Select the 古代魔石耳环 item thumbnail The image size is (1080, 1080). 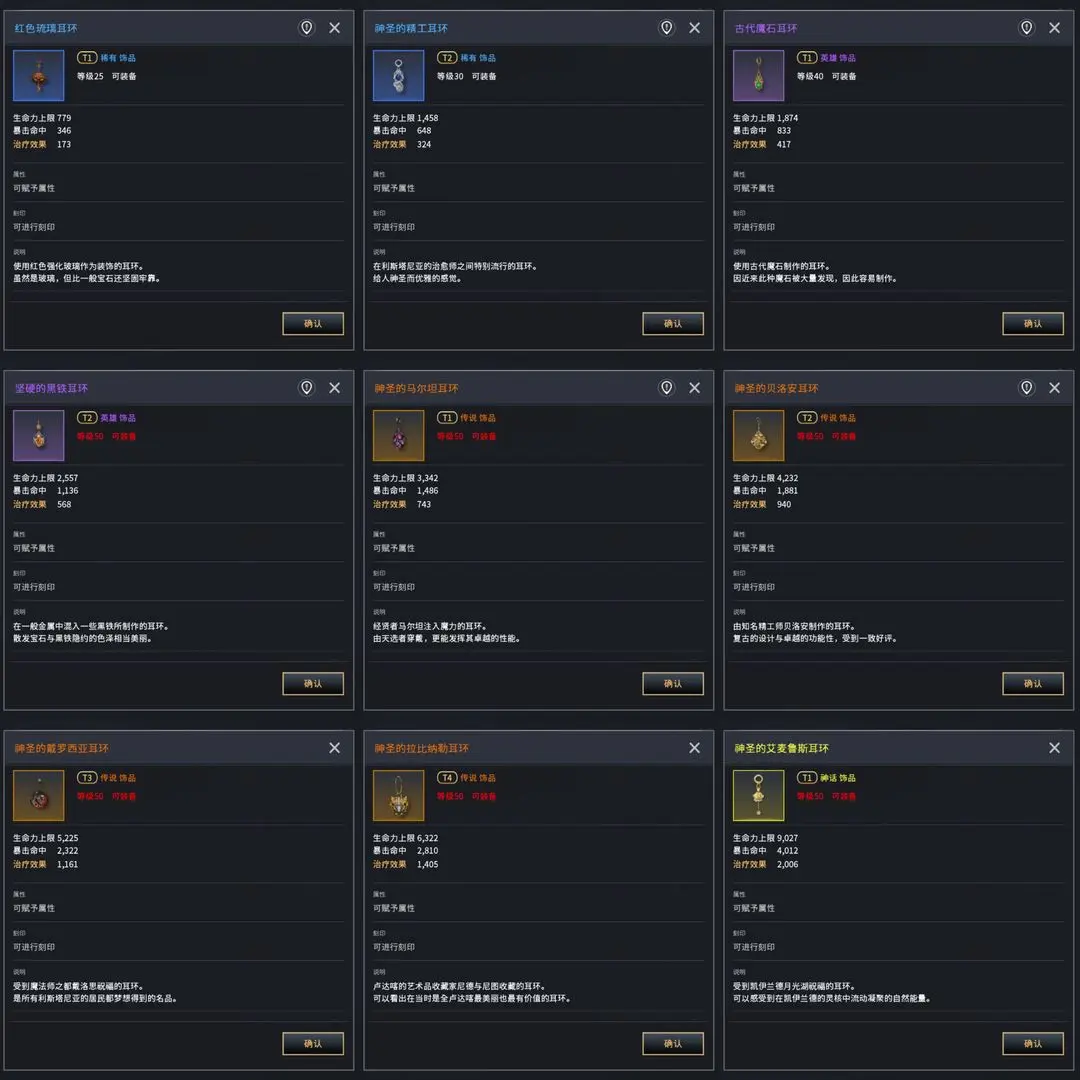click(x=759, y=76)
